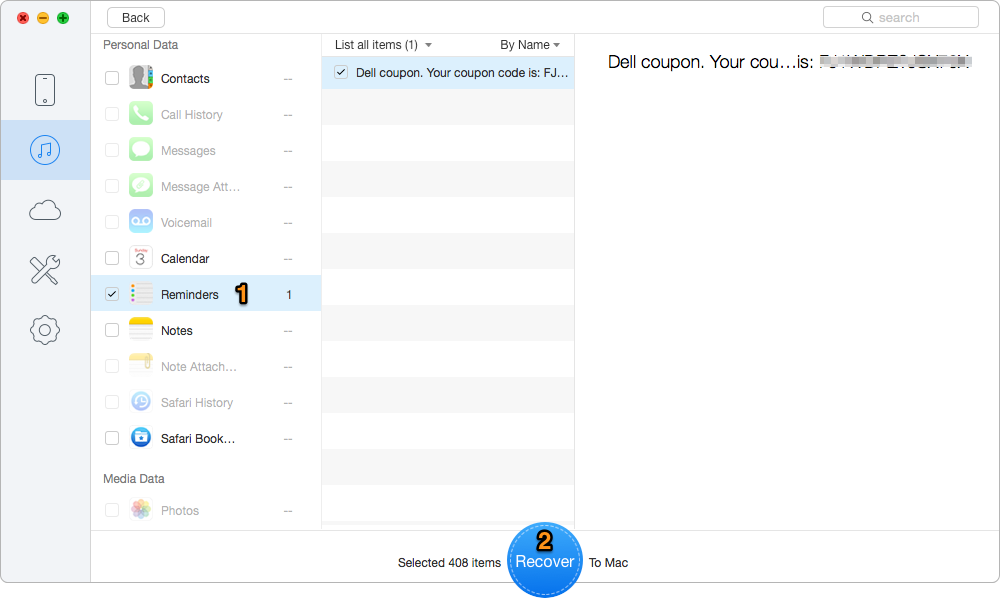
Task: Click the Contacts app icon
Action: [141, 78]
